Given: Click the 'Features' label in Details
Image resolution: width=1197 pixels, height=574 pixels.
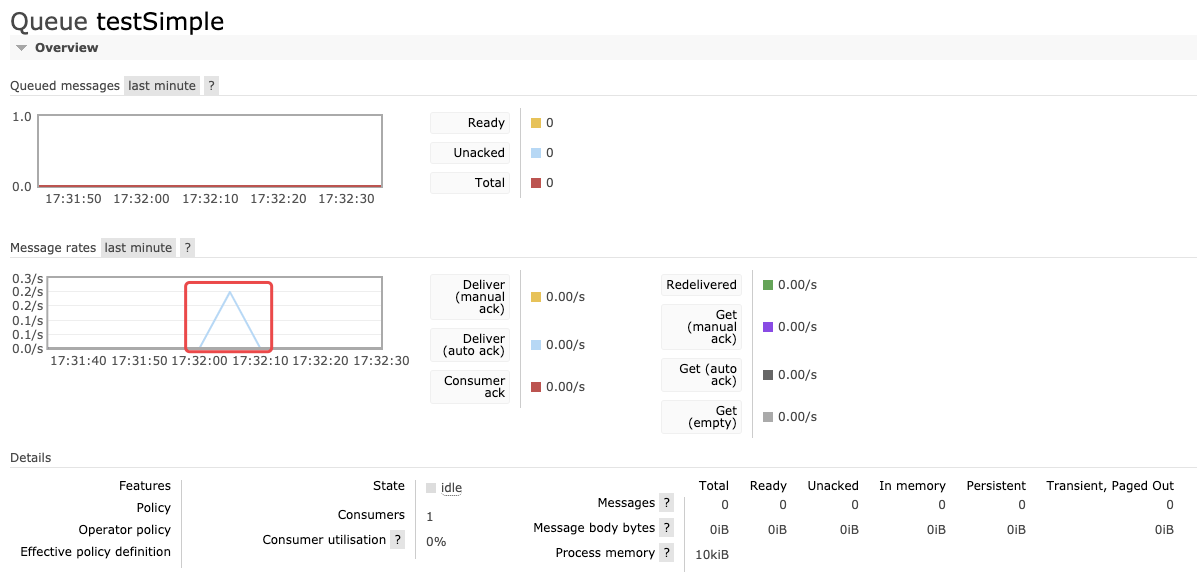Looking at the screenshot, I should (x=145, y=486).
